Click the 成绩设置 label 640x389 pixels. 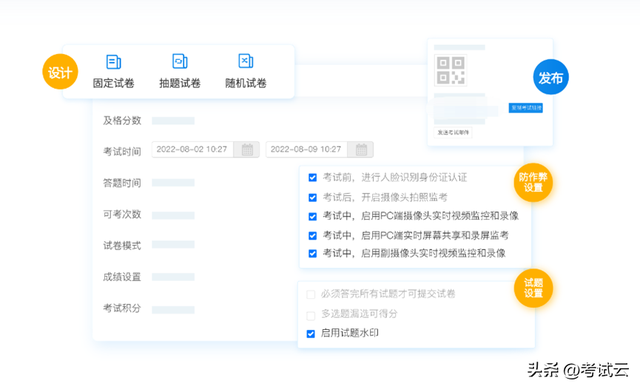(x=122, y=277)
